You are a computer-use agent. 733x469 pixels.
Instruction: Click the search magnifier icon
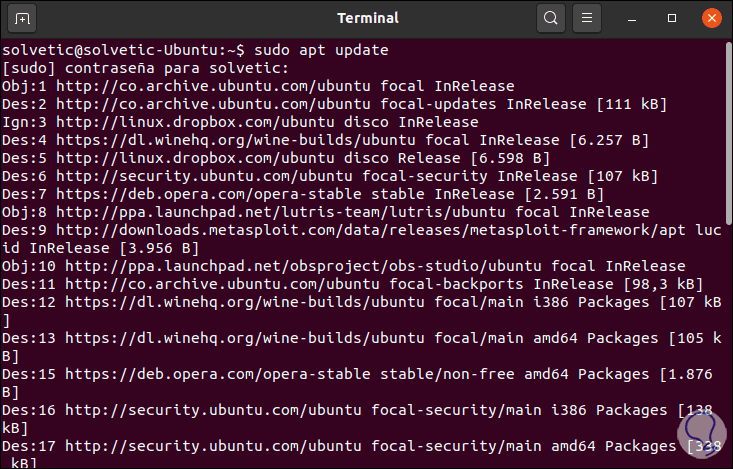[x=550, y=18]
